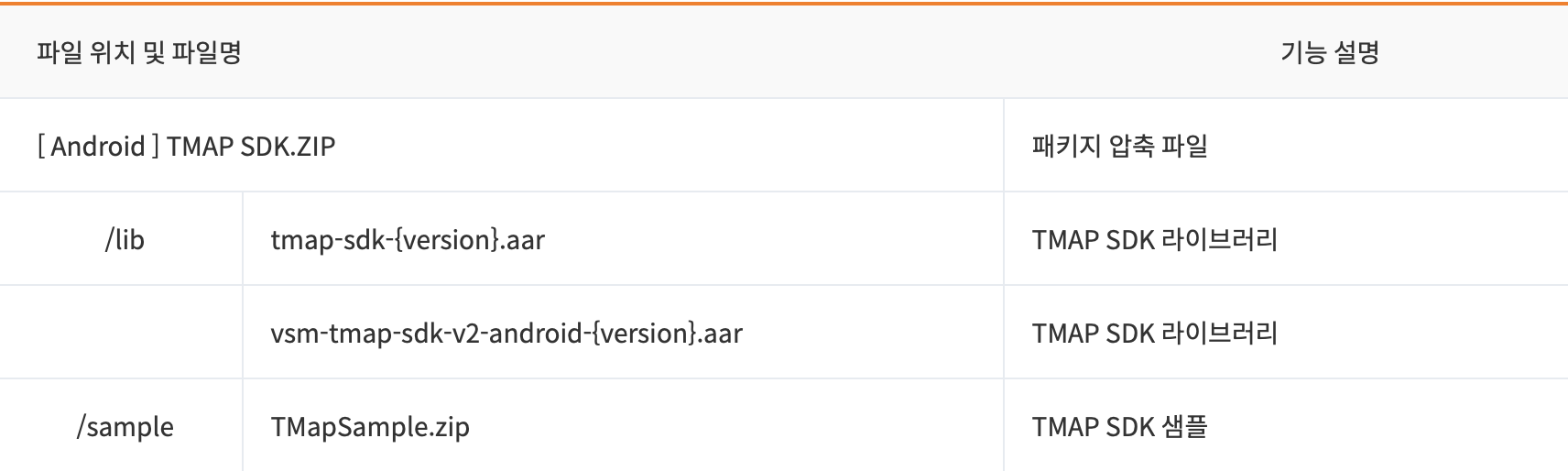This screenshot has width=1568, height=471.
Task: Click the '[ Android ]' bracketed label
Action: pyautogui.click(x=99, y=146)
